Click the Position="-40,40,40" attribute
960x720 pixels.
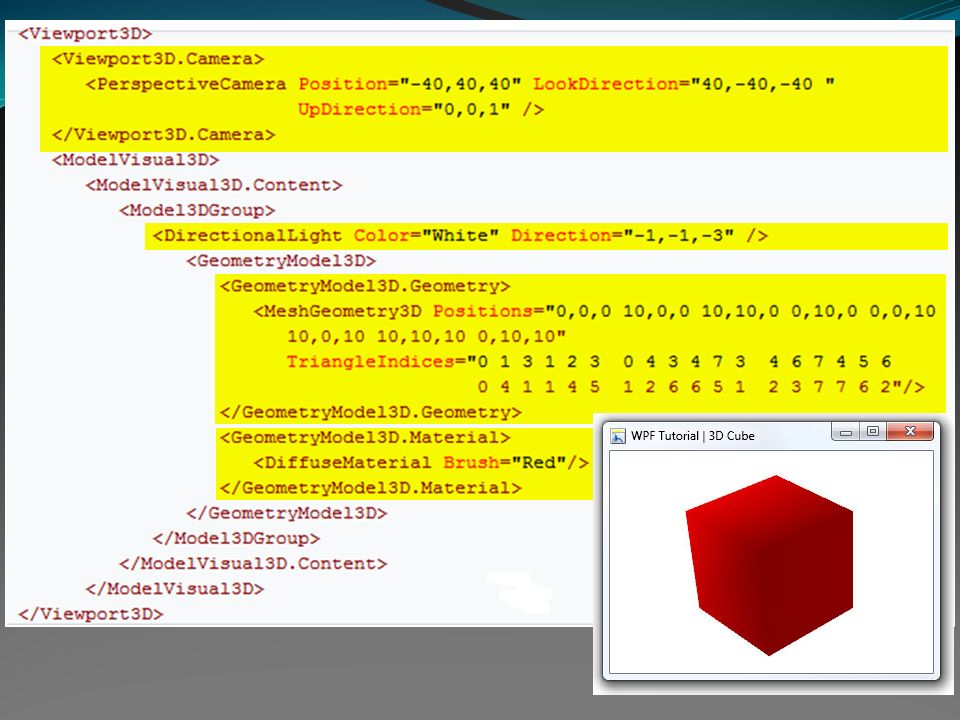point(410,84)
